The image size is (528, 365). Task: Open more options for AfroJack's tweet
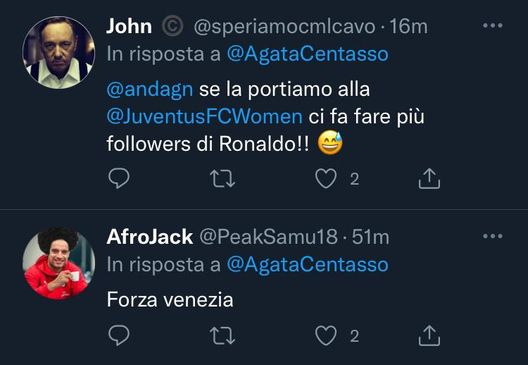point(493,236)
